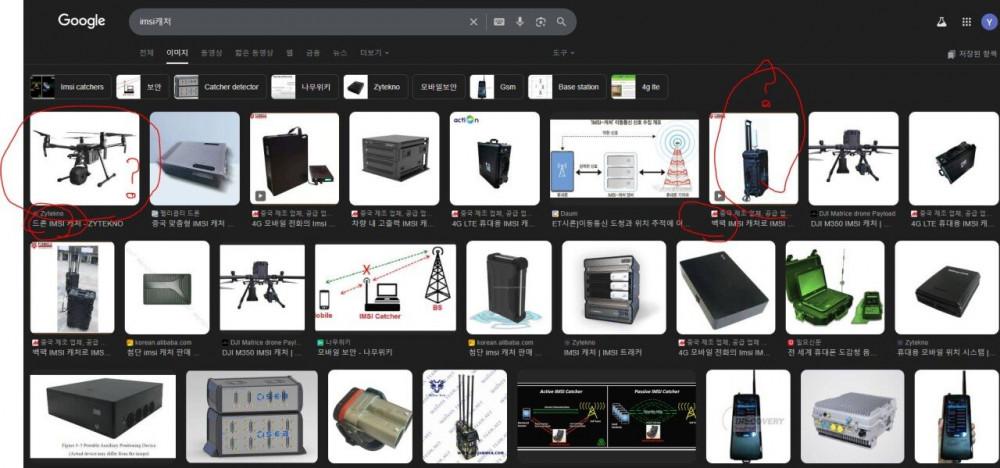
Task: Filter by the Base station chip
Action: click(x=567, y=87)
